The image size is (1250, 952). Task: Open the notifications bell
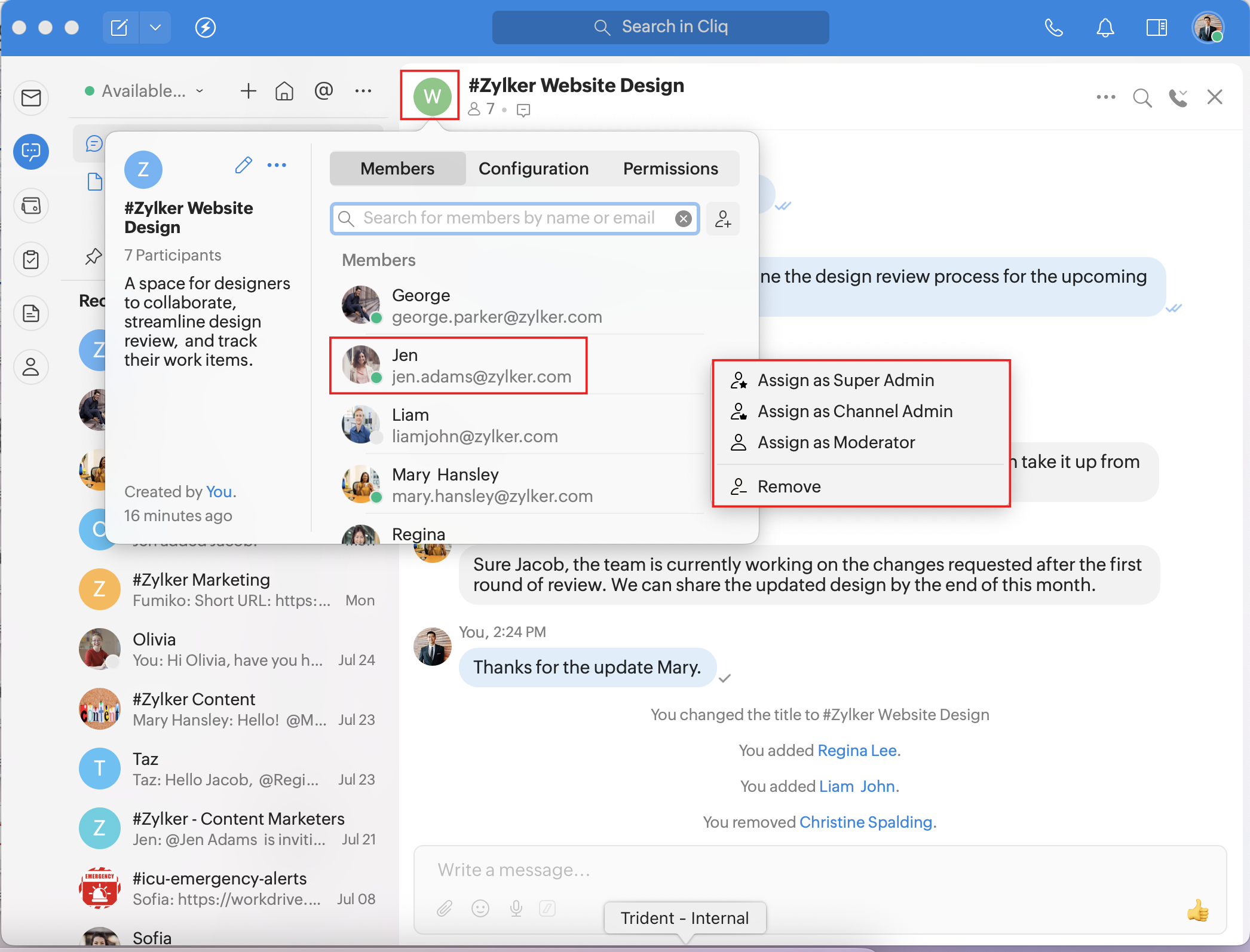(1105, 27)
